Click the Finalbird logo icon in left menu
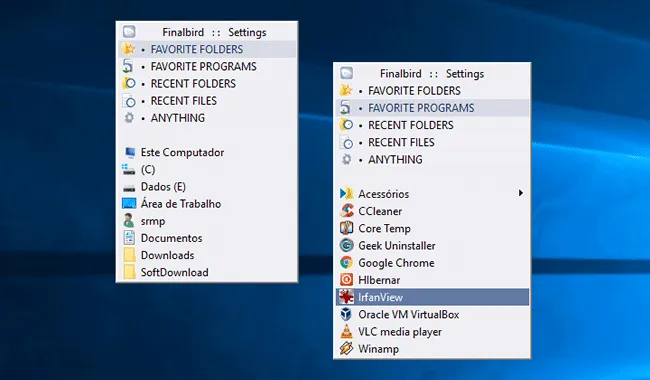650x380 pixels. [129, 32]
